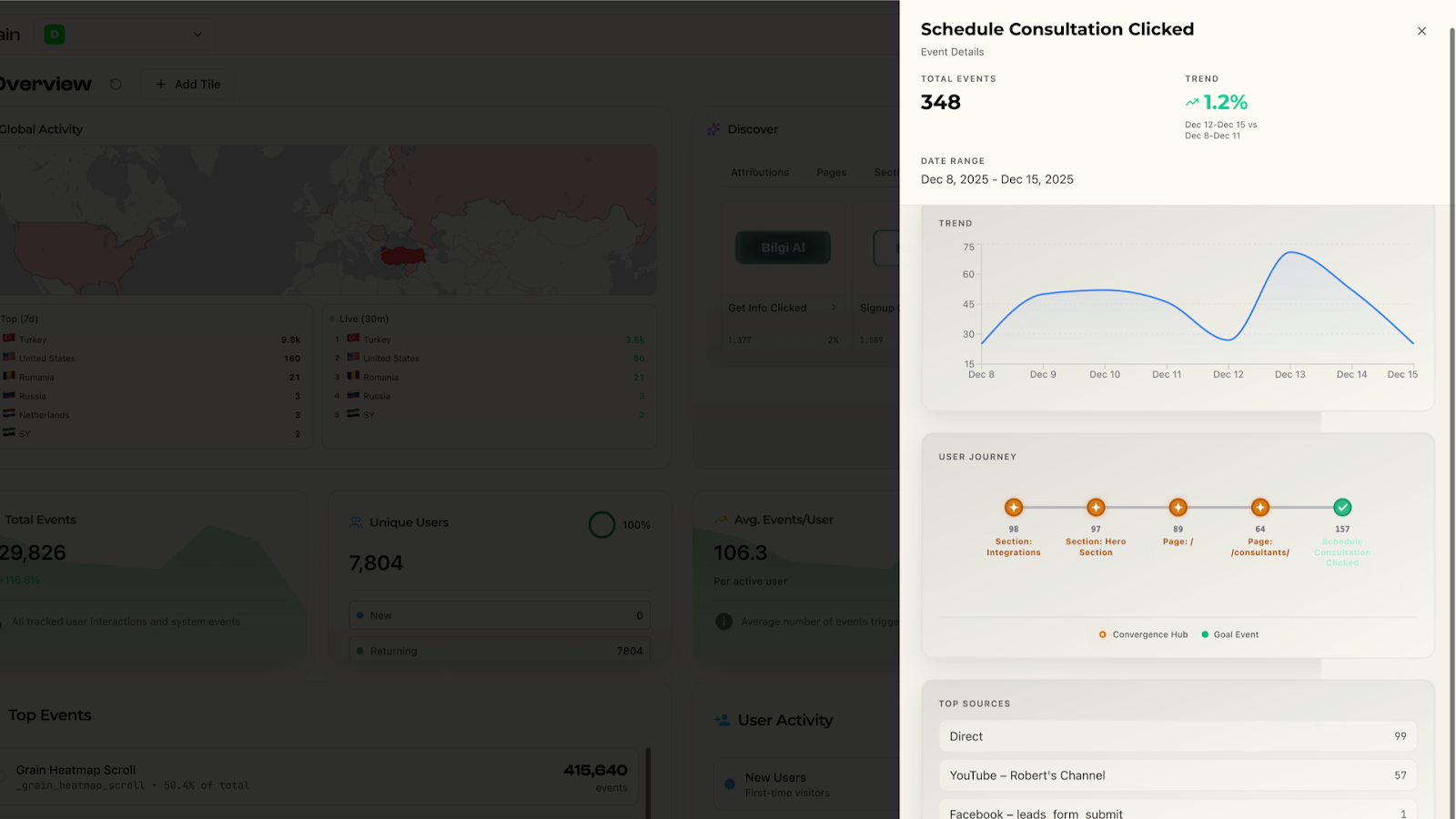Toggle the Goal Event legend dot

pyautogui.click(x=1206, y=634)
